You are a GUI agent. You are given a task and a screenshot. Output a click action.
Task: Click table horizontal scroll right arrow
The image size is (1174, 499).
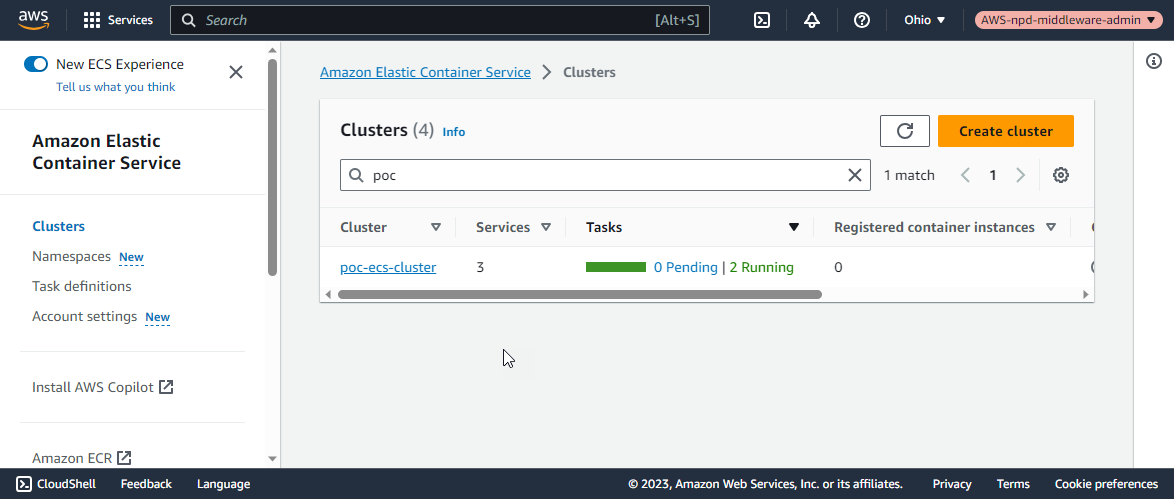click(1086, 294)
